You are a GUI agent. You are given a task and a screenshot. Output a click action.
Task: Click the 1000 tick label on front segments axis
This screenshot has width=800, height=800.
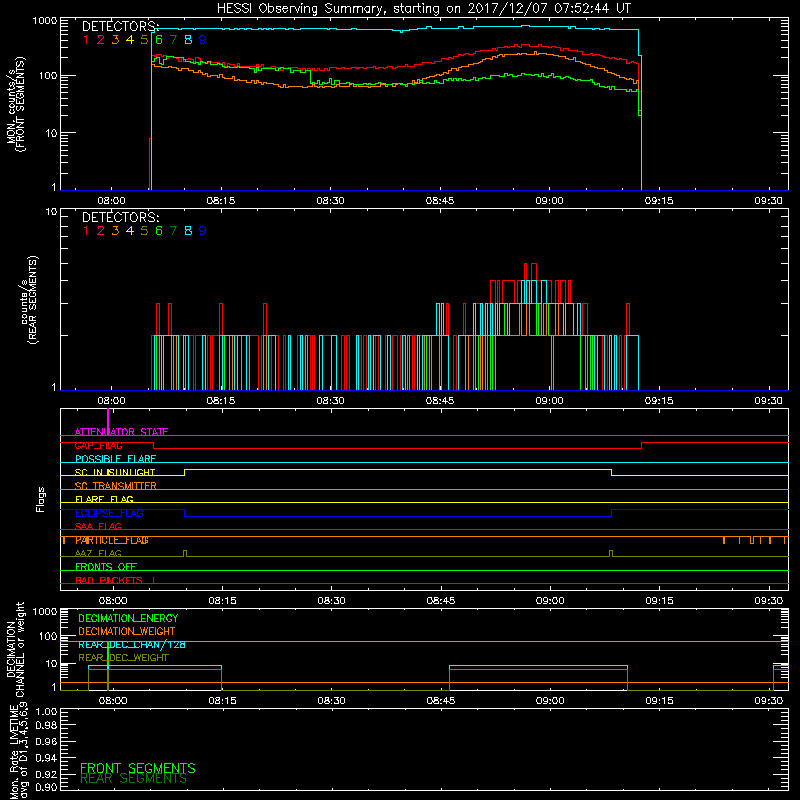45,21
